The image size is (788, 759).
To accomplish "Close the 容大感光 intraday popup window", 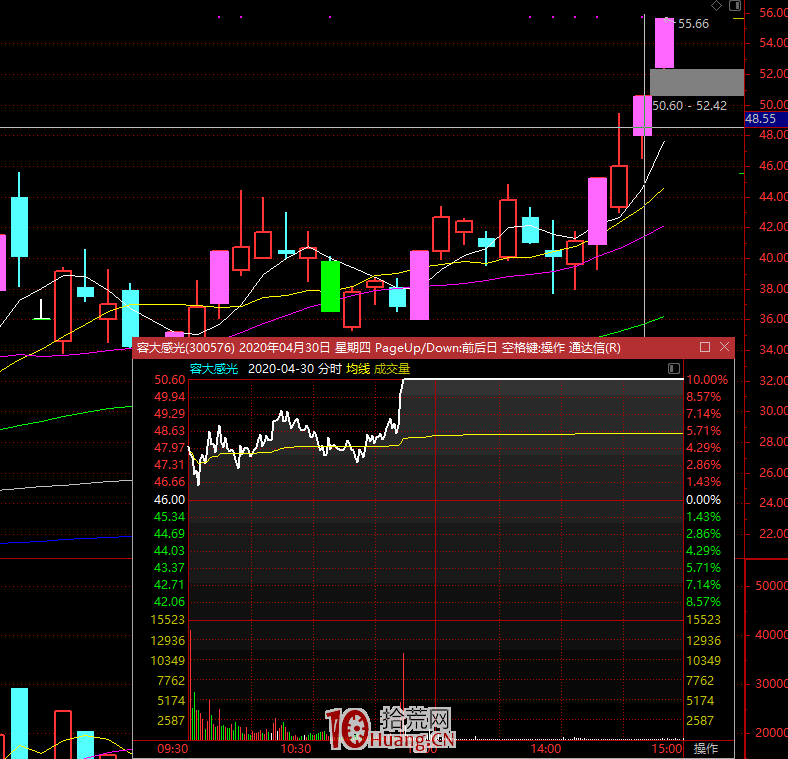I will point(724,347).
